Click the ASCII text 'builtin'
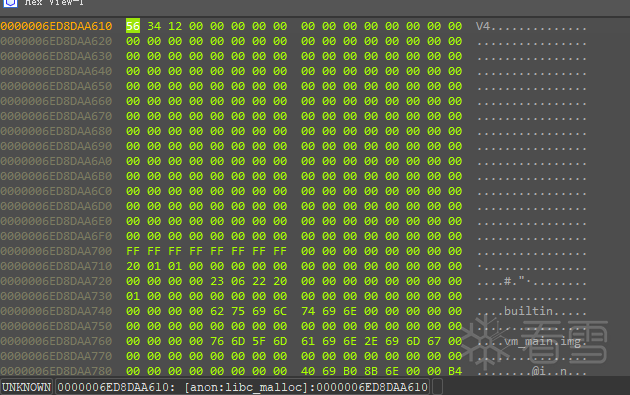630x395 pixels. tap(528, 311)
